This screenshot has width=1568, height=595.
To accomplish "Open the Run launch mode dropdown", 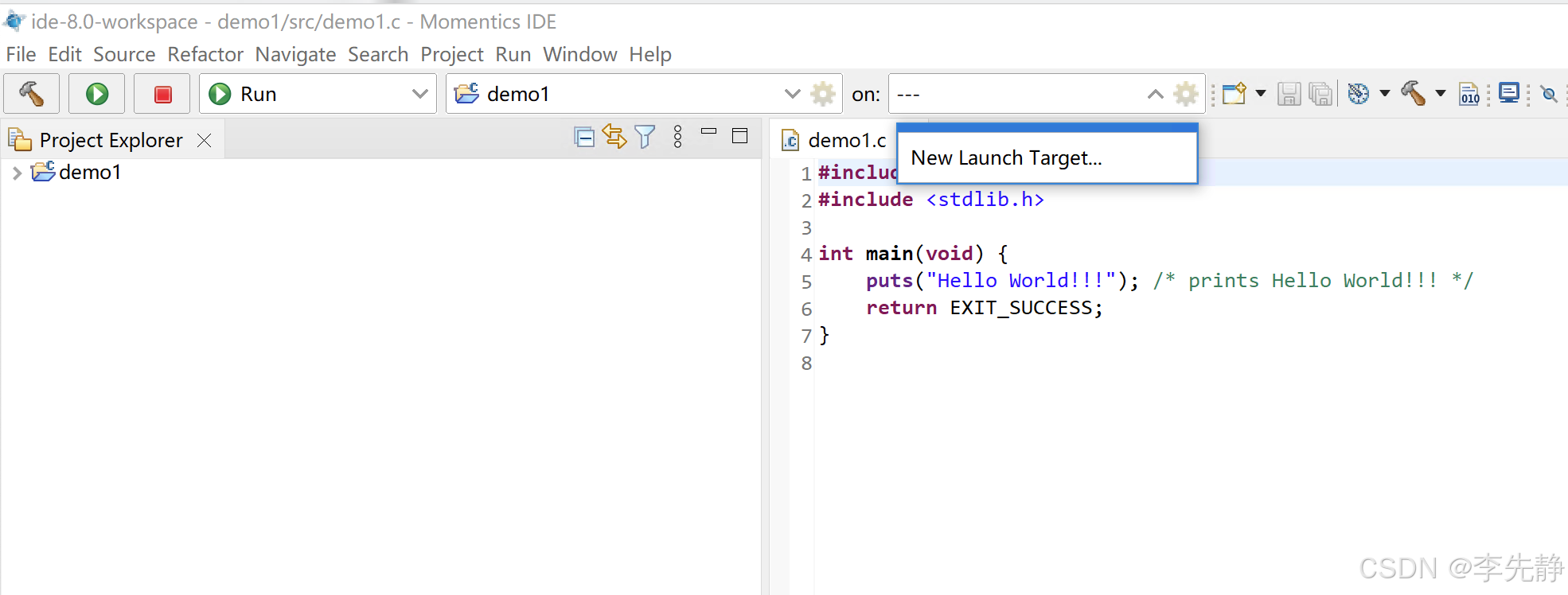I will point(318,94).
